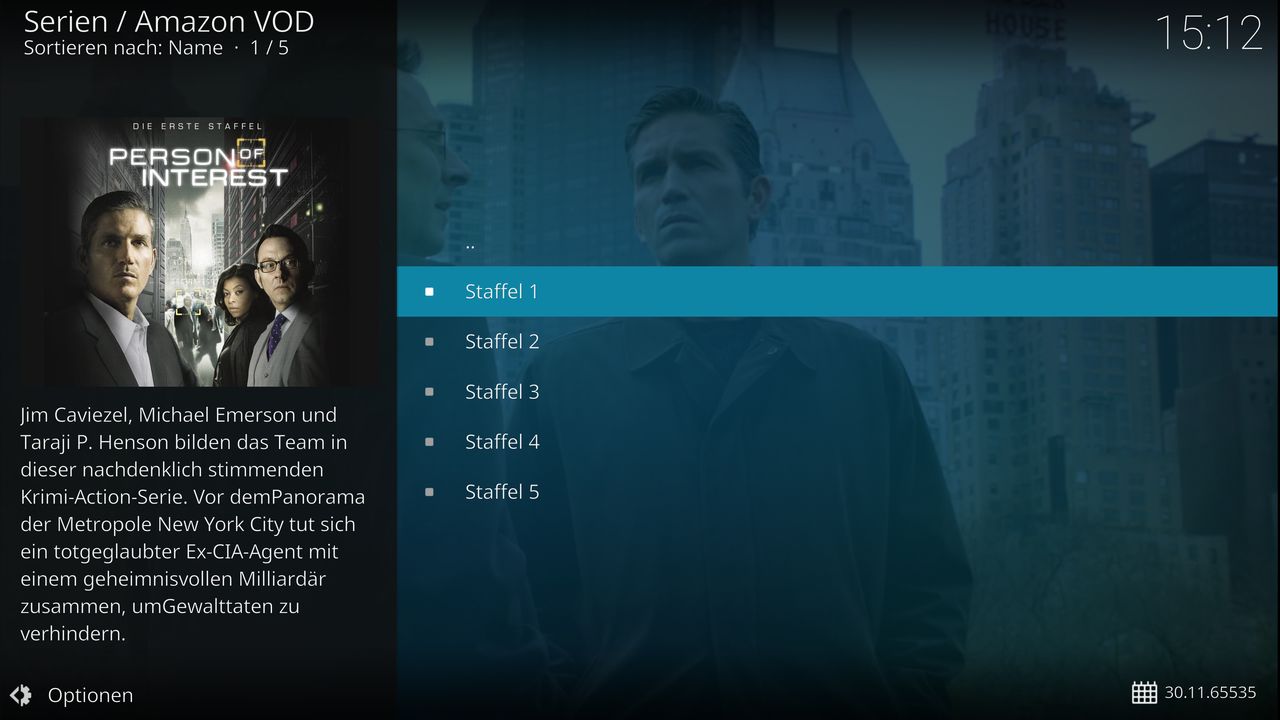Click the bullet icon next to Staffel 3
Viewport: 1280px width, 720px height.
tap(429, 392)
